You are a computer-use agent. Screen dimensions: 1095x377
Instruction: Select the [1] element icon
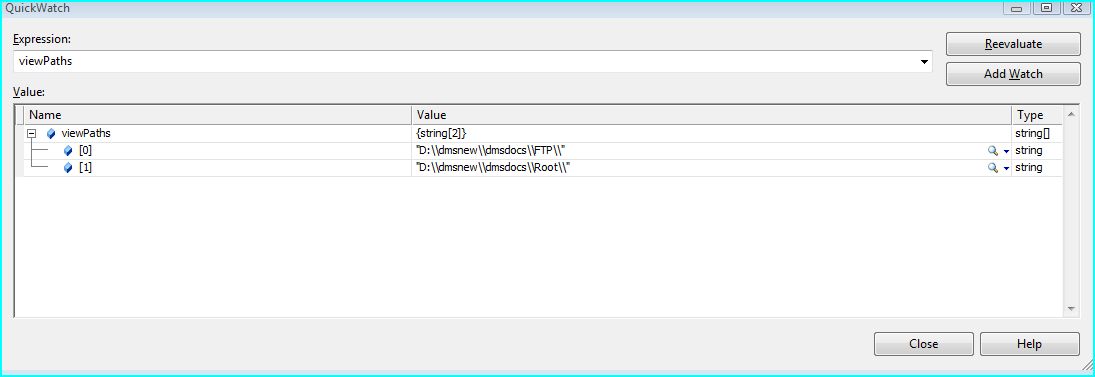68,168
